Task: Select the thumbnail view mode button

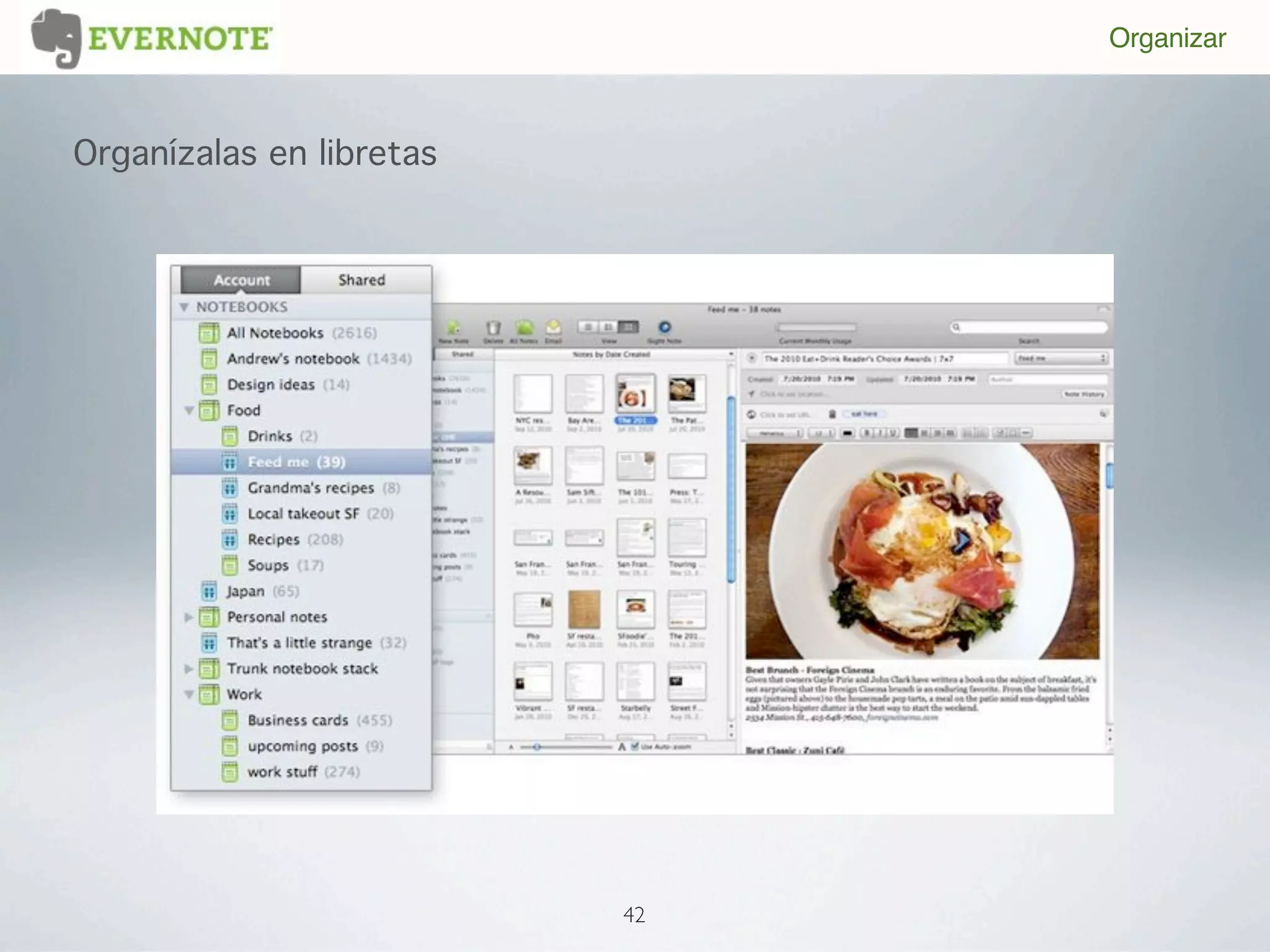Action: tap(629, 327)
